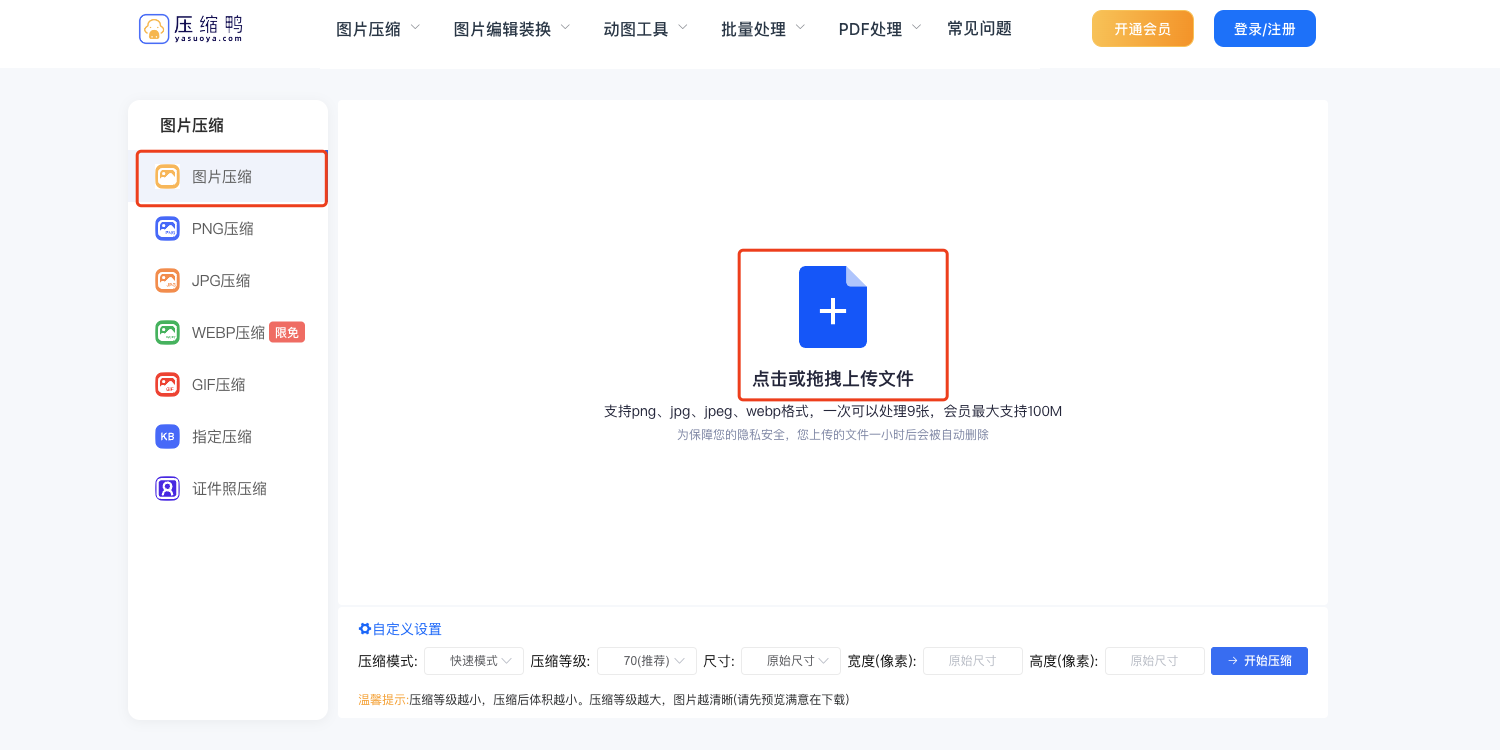Open the 图片编辑装换 navigation menu
The height and width of the screenshot is (750, 1500).
pos(502,29)
